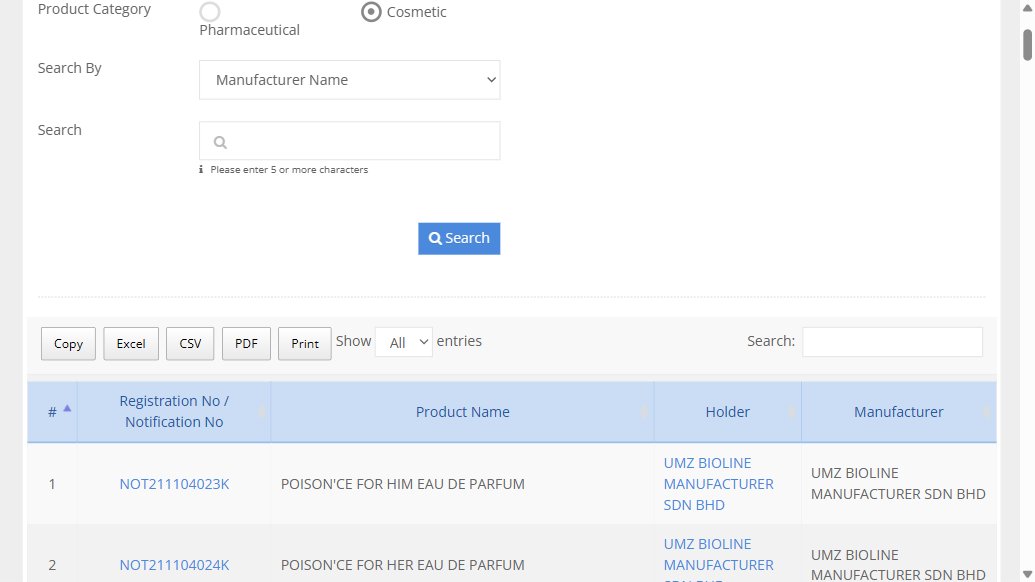
Task: Export the table as CSV
Action: [190, 344]
